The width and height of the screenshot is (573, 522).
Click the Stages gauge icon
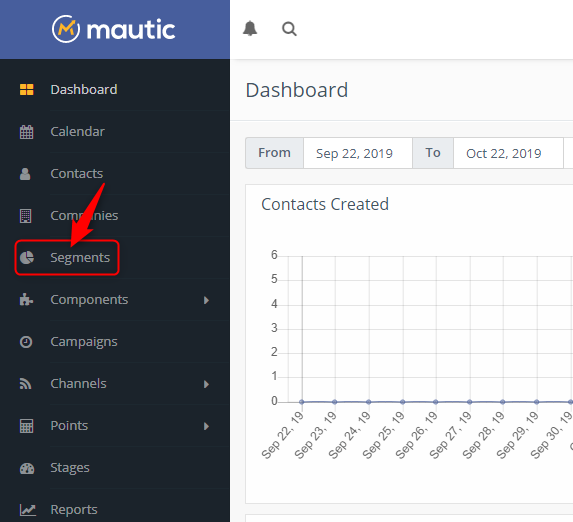pyautogui.click(x=27, y=468)
